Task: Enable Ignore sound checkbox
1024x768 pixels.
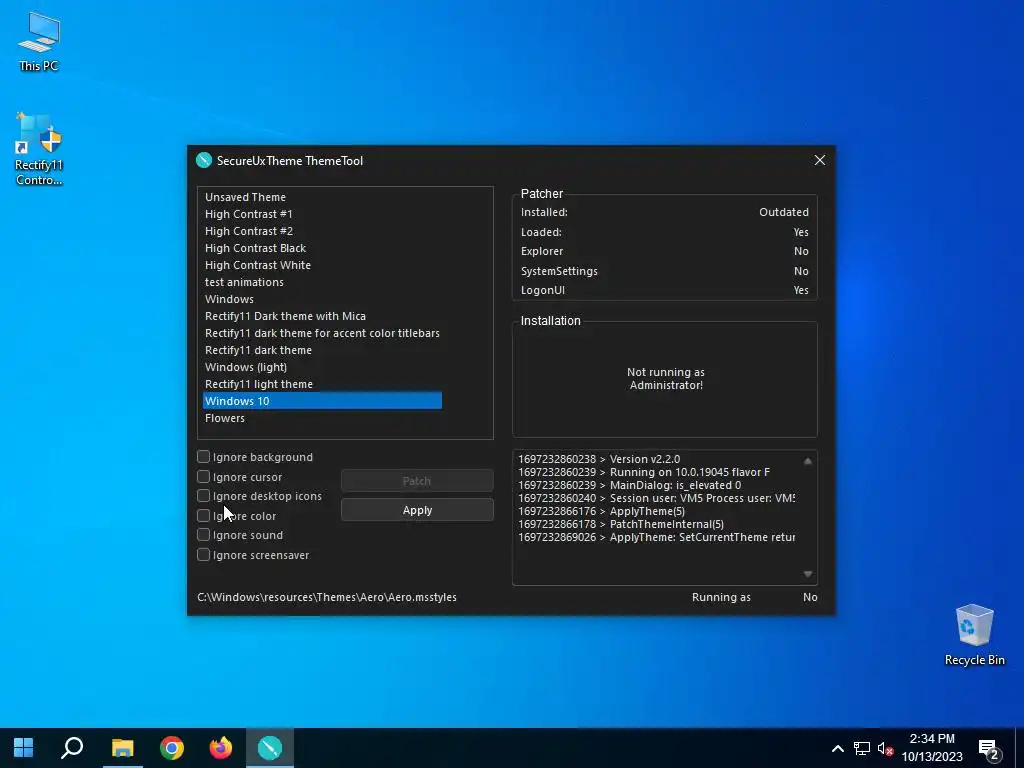Action: click(204, 535)
